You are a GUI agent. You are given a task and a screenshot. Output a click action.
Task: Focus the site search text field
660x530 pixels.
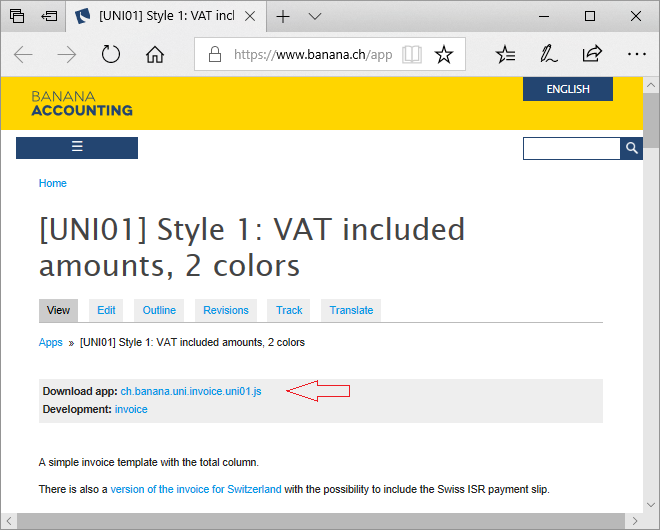pos(572,148)
